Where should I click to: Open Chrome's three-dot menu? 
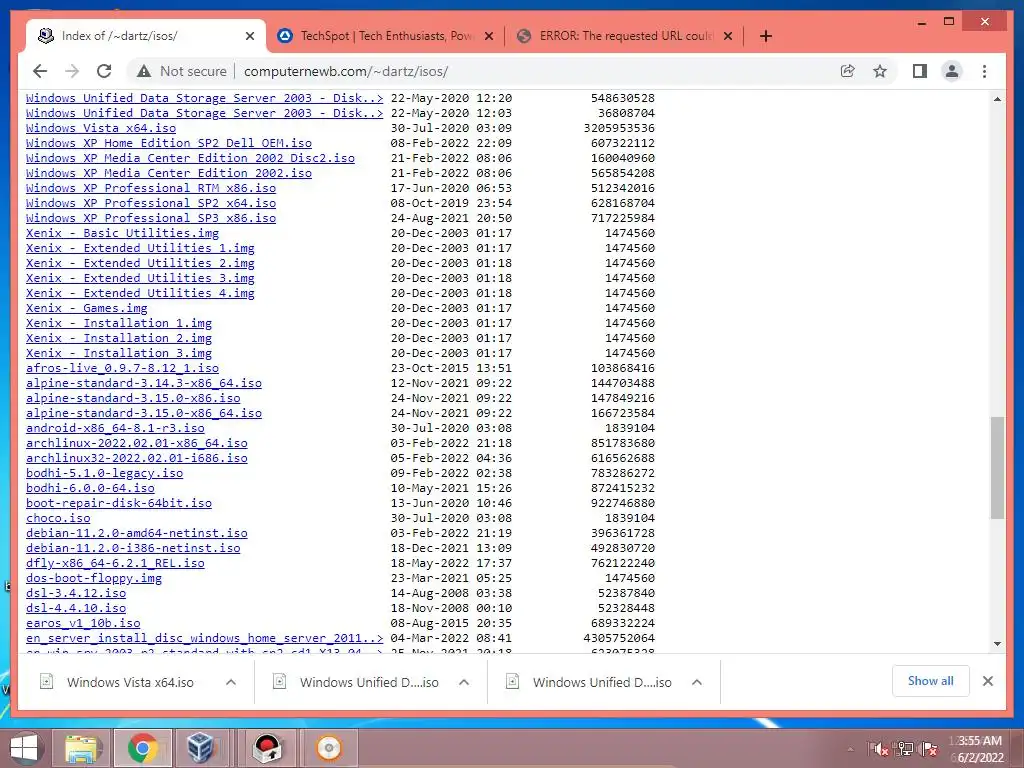coord(985,71)
